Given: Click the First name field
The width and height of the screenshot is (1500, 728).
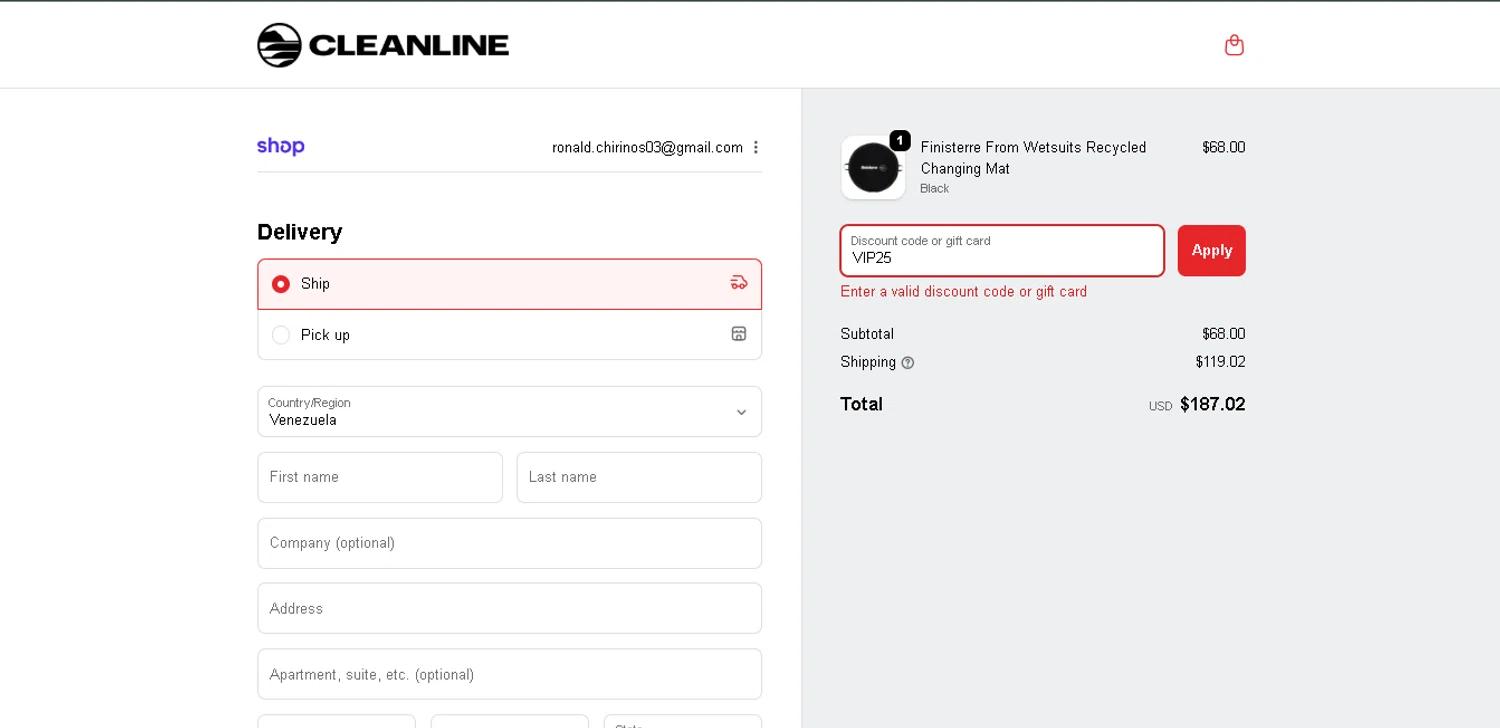Looking at the screenshot, I should [x=380, y=478].
